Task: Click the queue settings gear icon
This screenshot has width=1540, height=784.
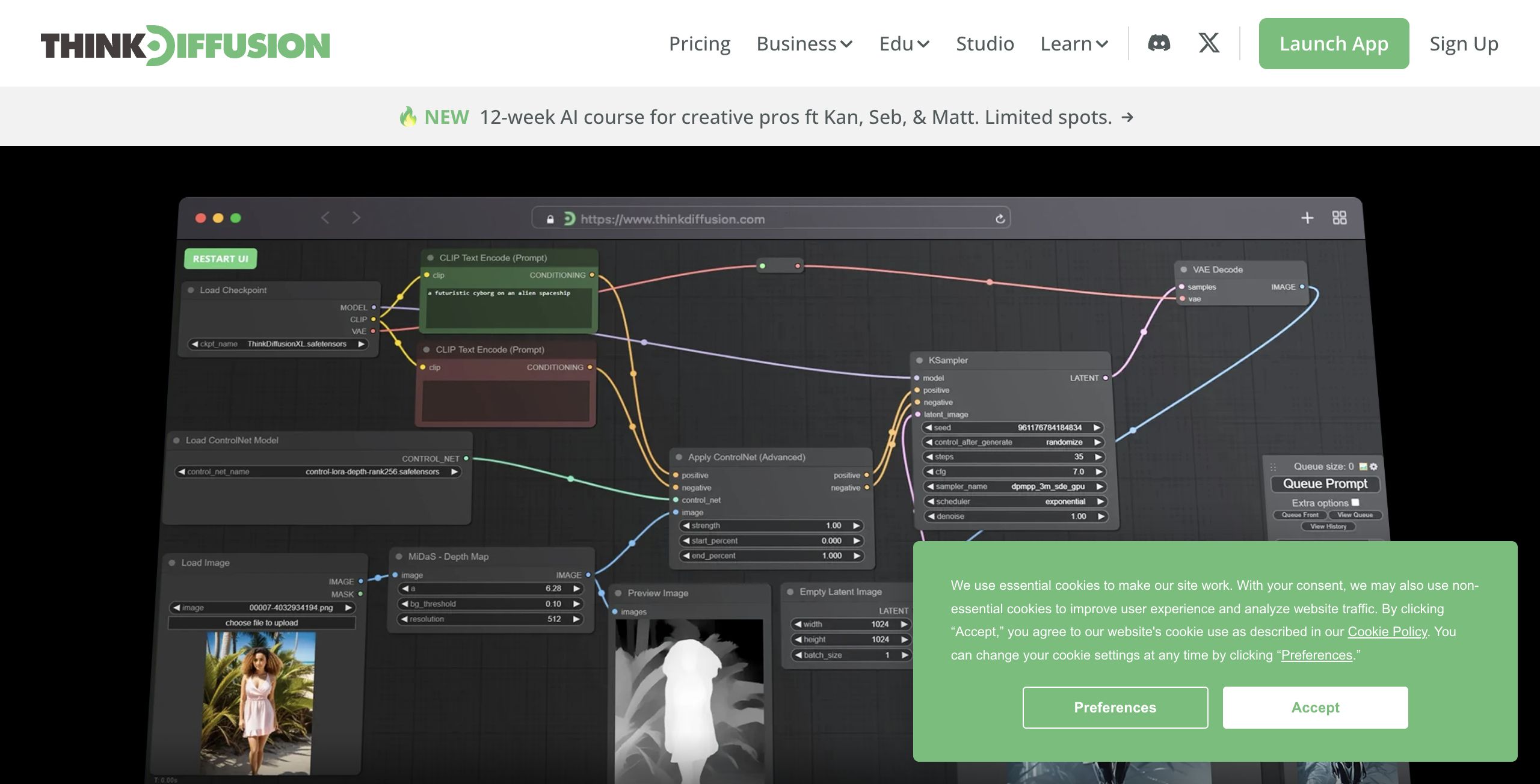Action: click(1373, 467)
